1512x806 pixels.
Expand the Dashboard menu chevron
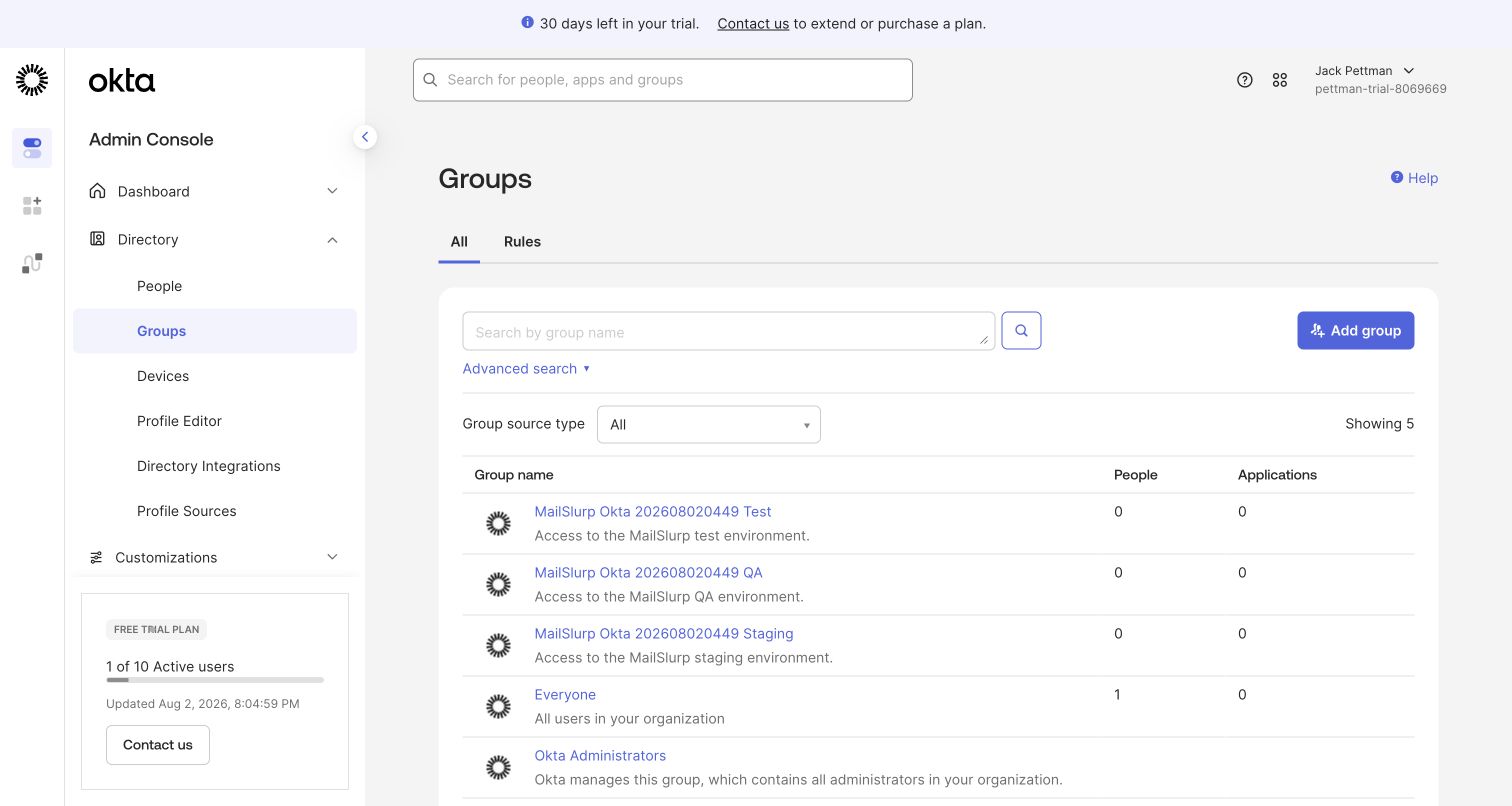point(333,191)
